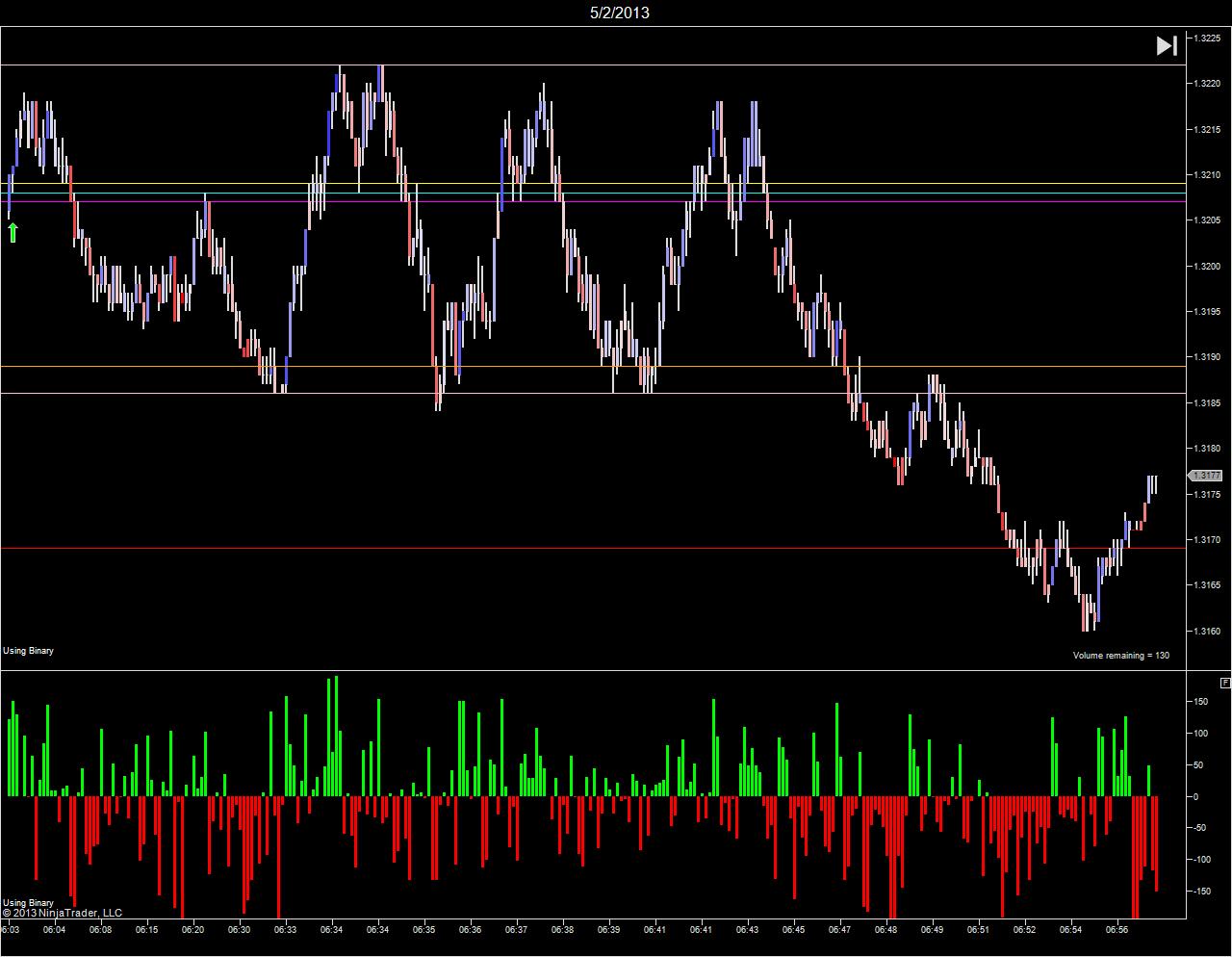This screenshot has height=957, width=1232.
Task: Click the small F button on the volume panel
Action: 1225,683
